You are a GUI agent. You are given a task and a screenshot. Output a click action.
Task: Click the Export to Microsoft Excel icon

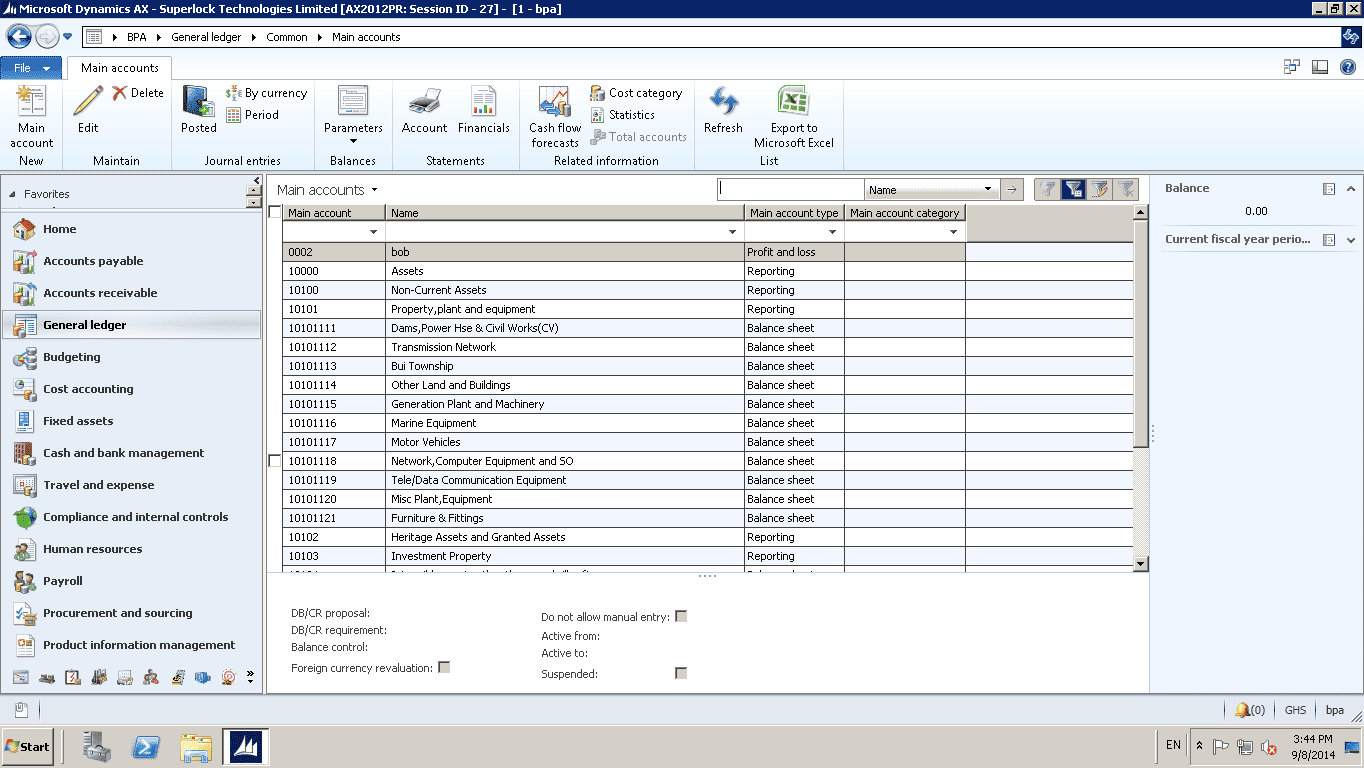click(793, 102)
